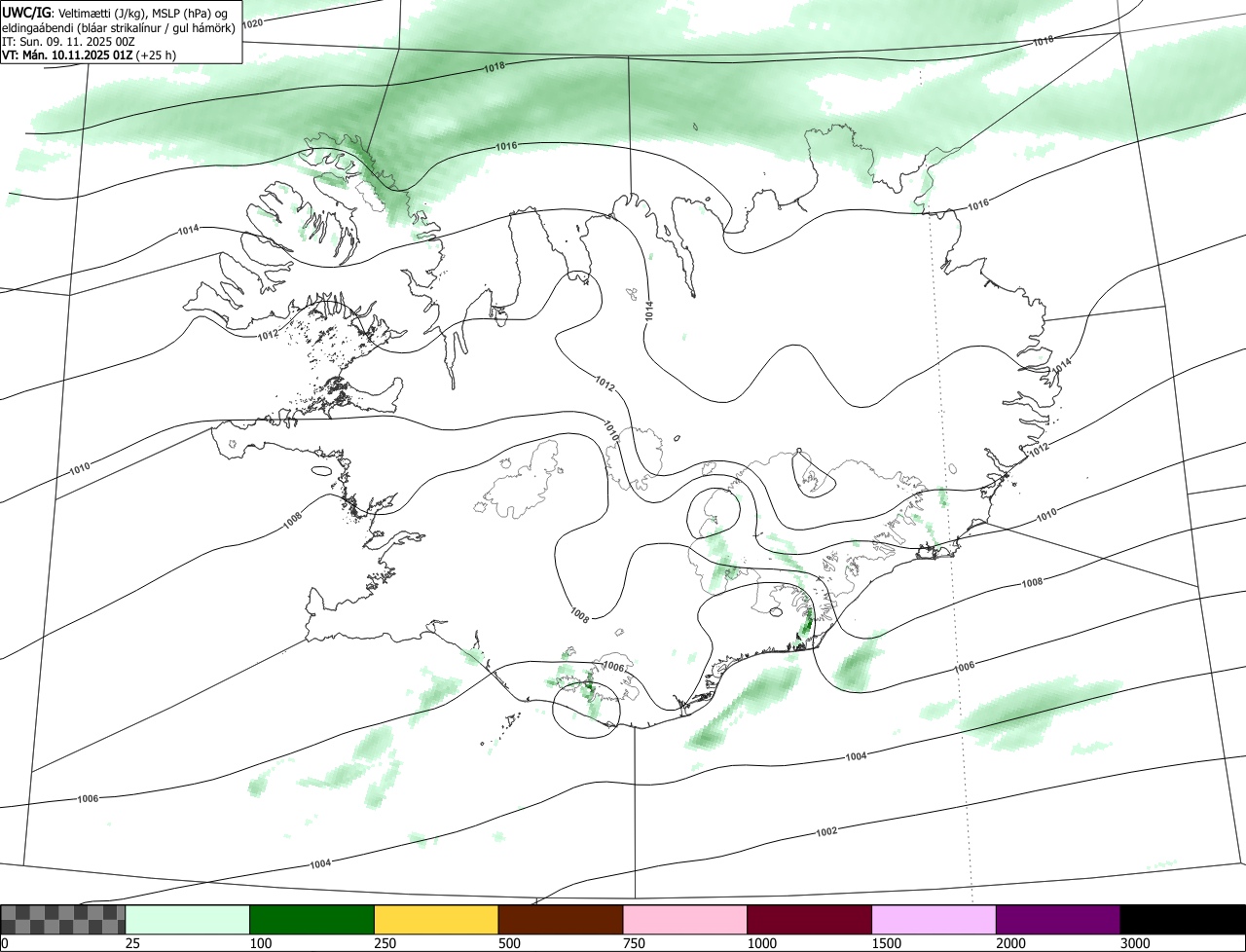
Task: Click legend scale value 0
Action: pyautogui.click(x=5, y=943)
